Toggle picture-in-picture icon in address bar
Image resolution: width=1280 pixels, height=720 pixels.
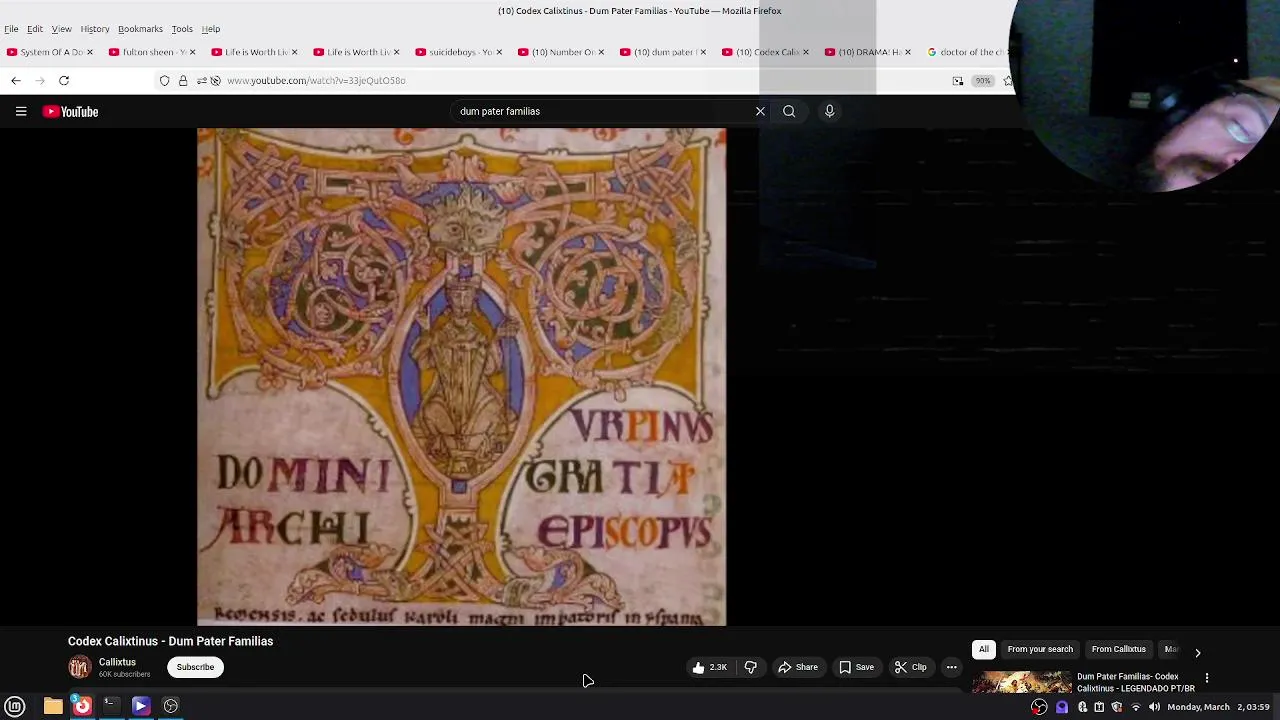click(x=958, y=80)
